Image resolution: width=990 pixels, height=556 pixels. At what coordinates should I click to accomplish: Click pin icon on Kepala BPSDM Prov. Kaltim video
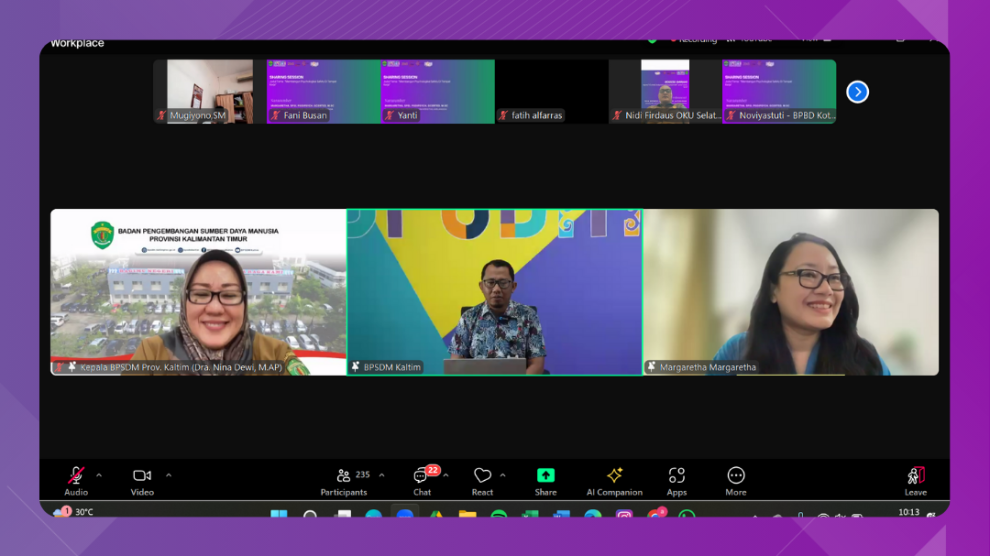pos(72,367)
